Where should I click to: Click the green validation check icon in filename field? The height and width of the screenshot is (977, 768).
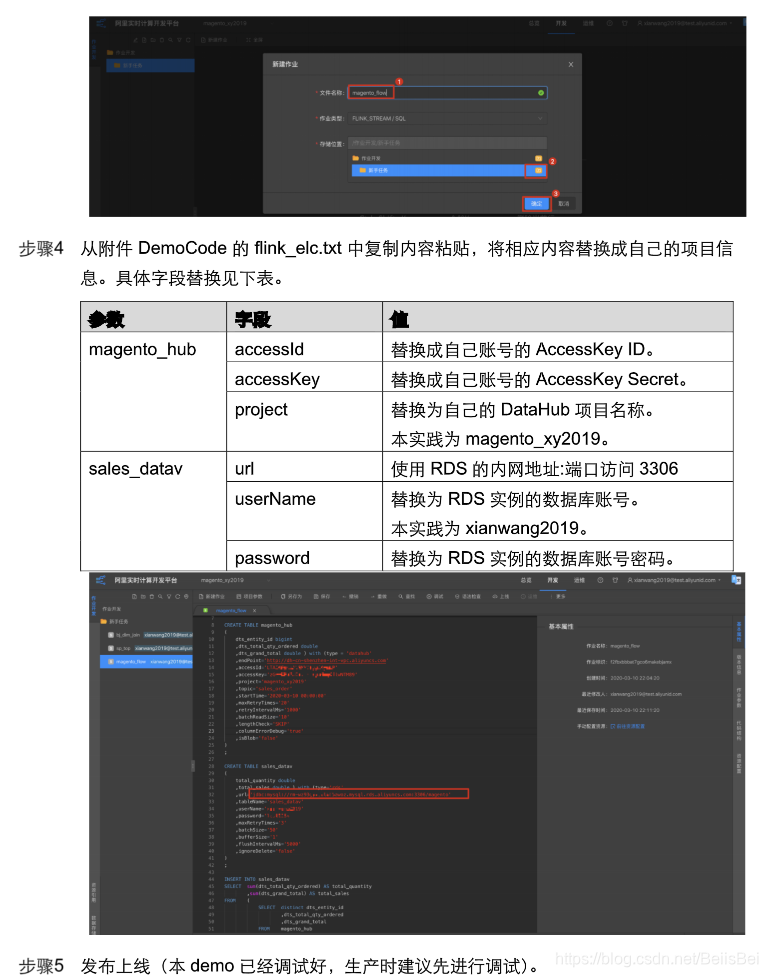pyautogui.click(x=541, y=93)
